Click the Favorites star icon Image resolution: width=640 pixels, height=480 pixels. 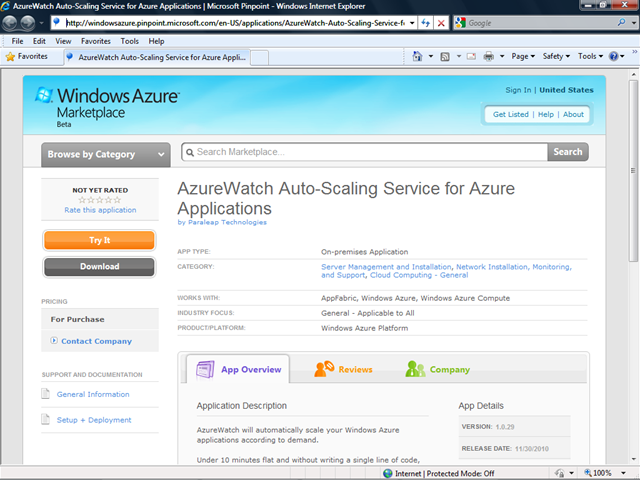point(10,57)
